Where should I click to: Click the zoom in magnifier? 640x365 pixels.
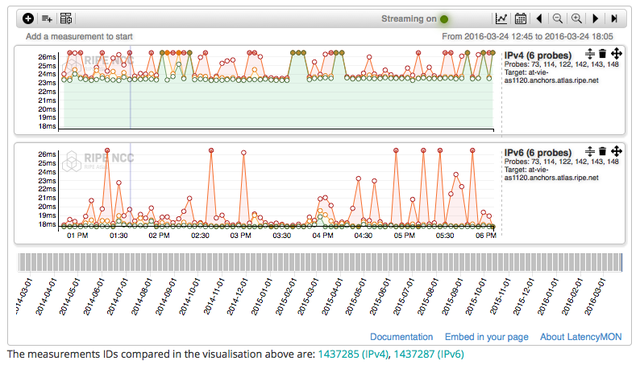pos(576,18)
